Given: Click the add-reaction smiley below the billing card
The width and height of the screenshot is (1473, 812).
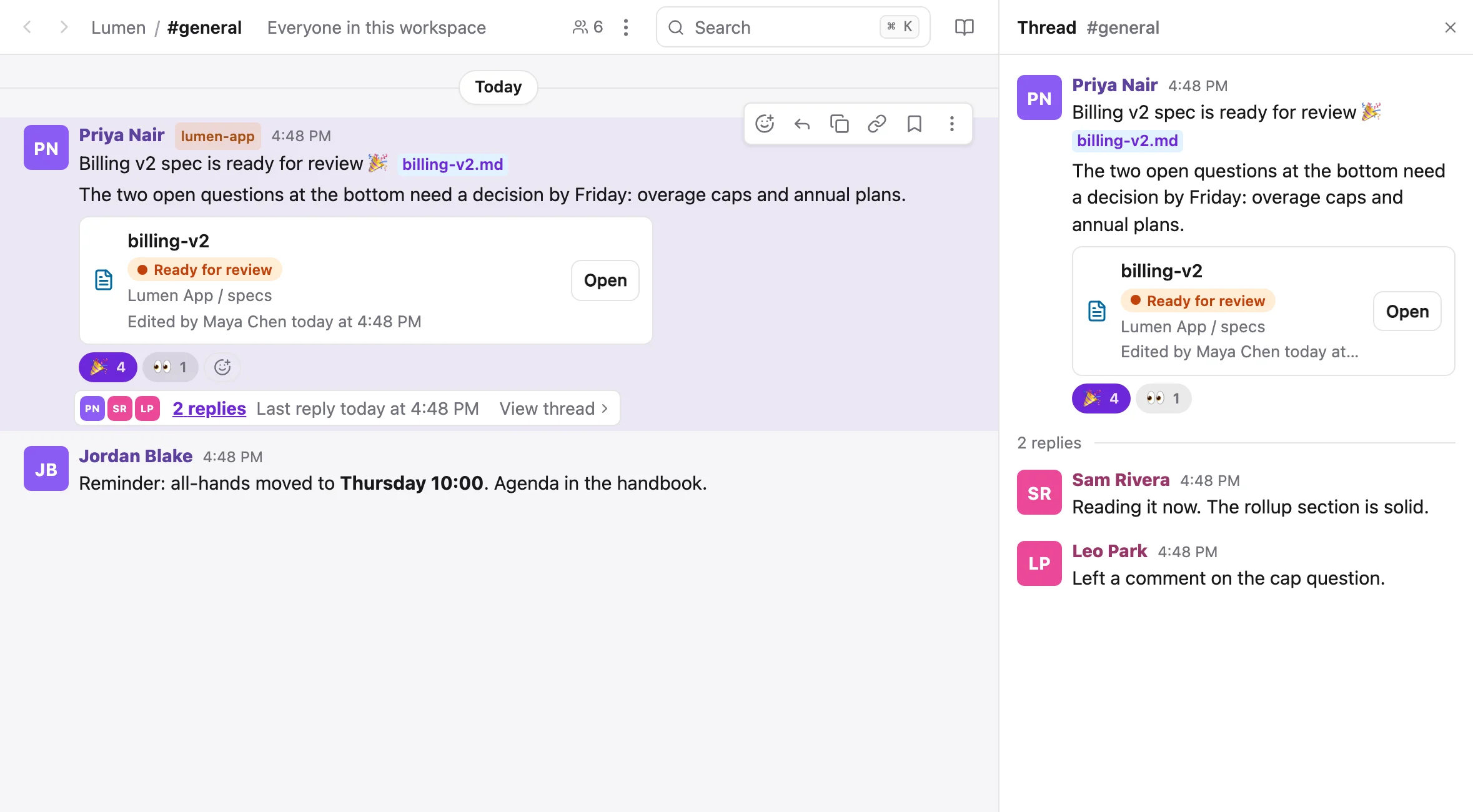Looking at the screenshot, I should [222, 367].
